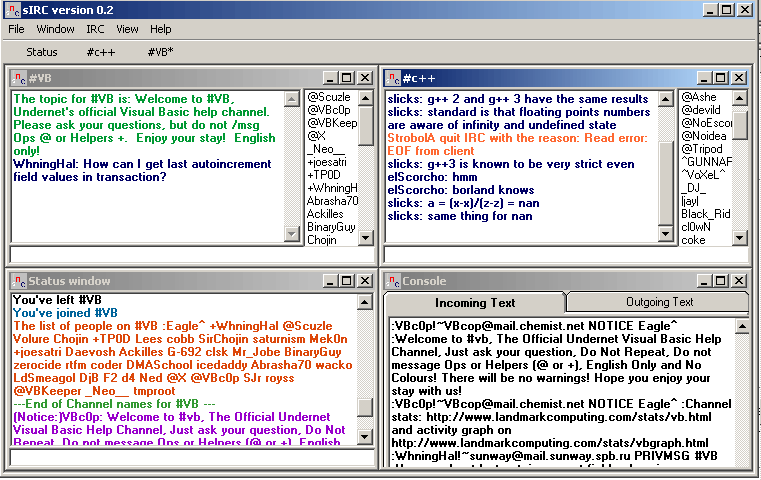Select +TP0D in #VB user list

click(324, 175)
